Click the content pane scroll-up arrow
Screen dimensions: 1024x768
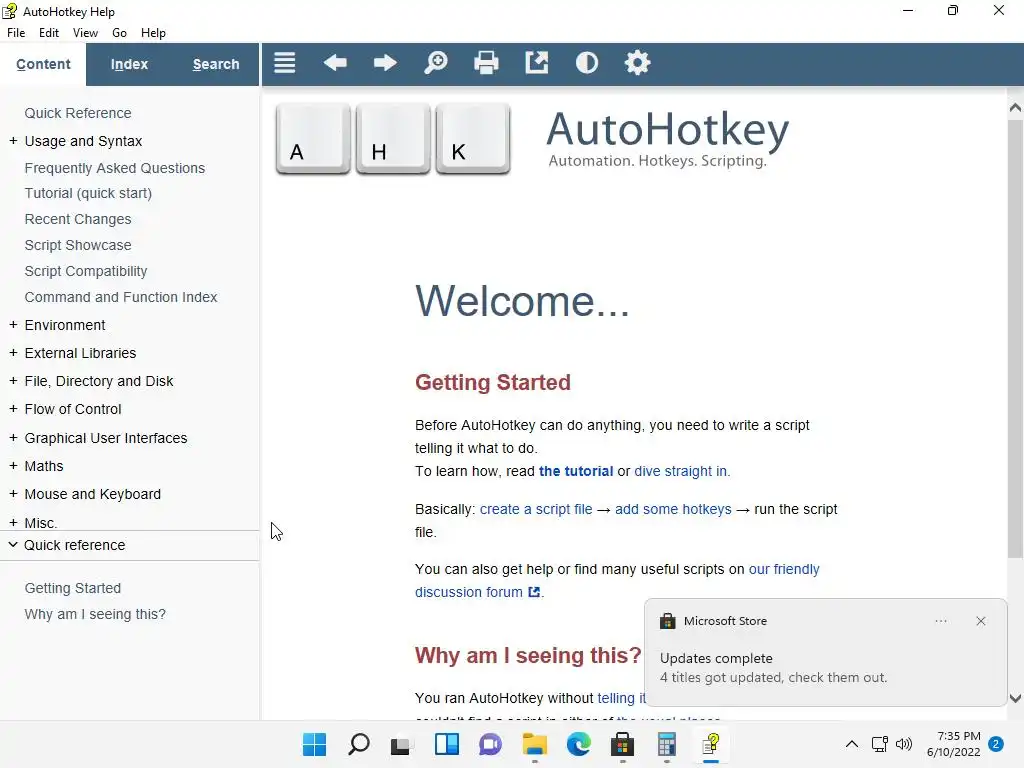coord(1015,108)
